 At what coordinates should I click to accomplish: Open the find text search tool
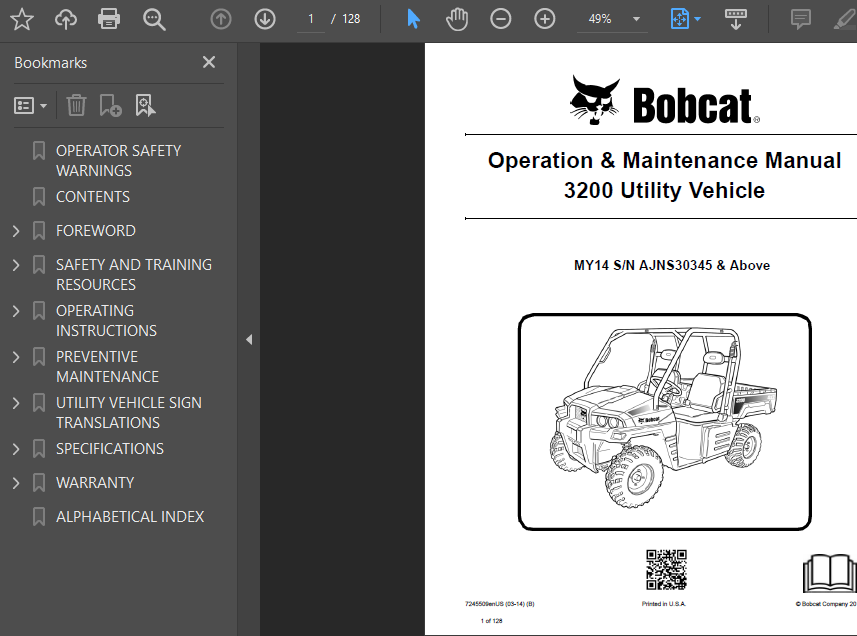154,20
